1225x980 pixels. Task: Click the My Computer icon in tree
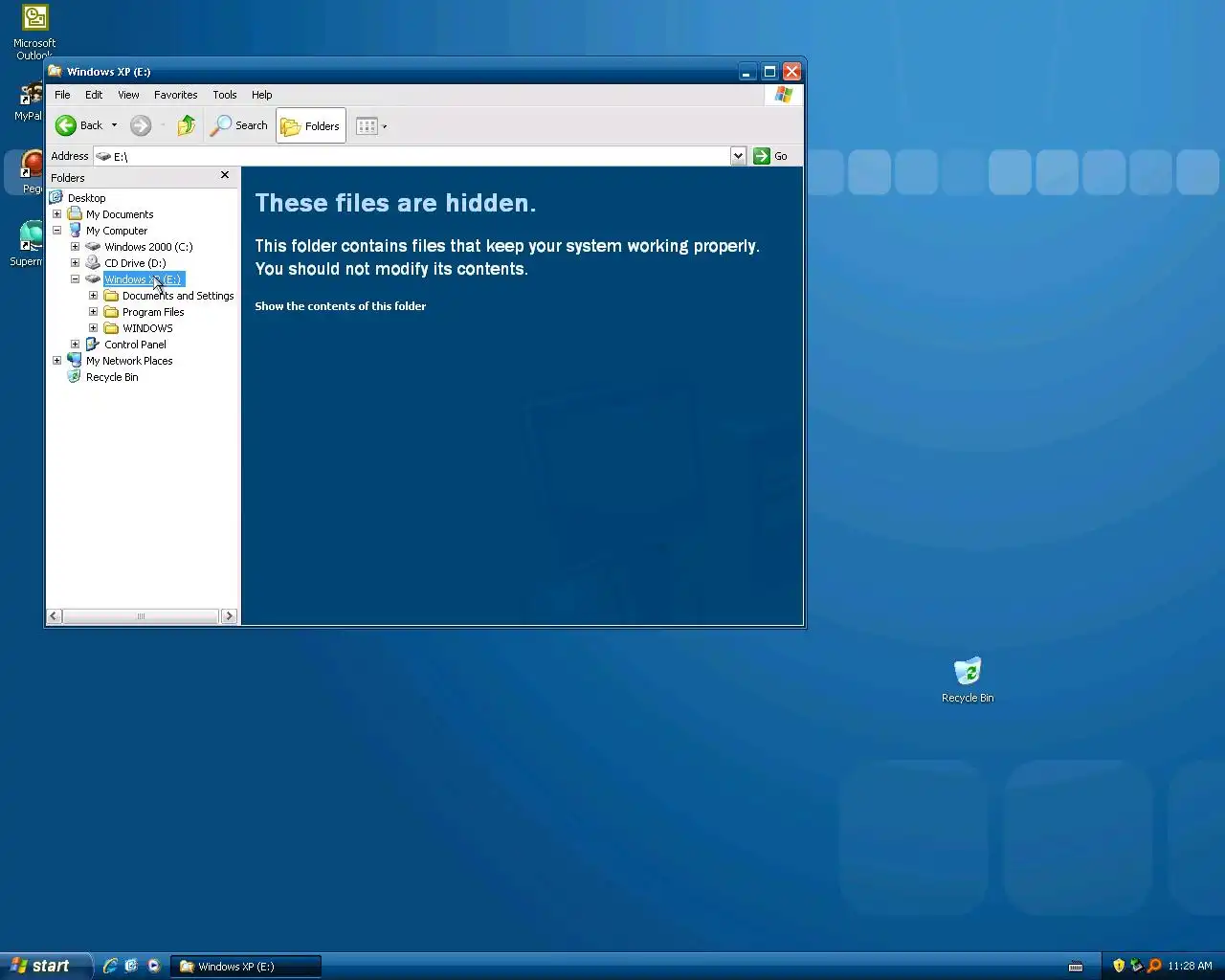(x=75, y=231)
